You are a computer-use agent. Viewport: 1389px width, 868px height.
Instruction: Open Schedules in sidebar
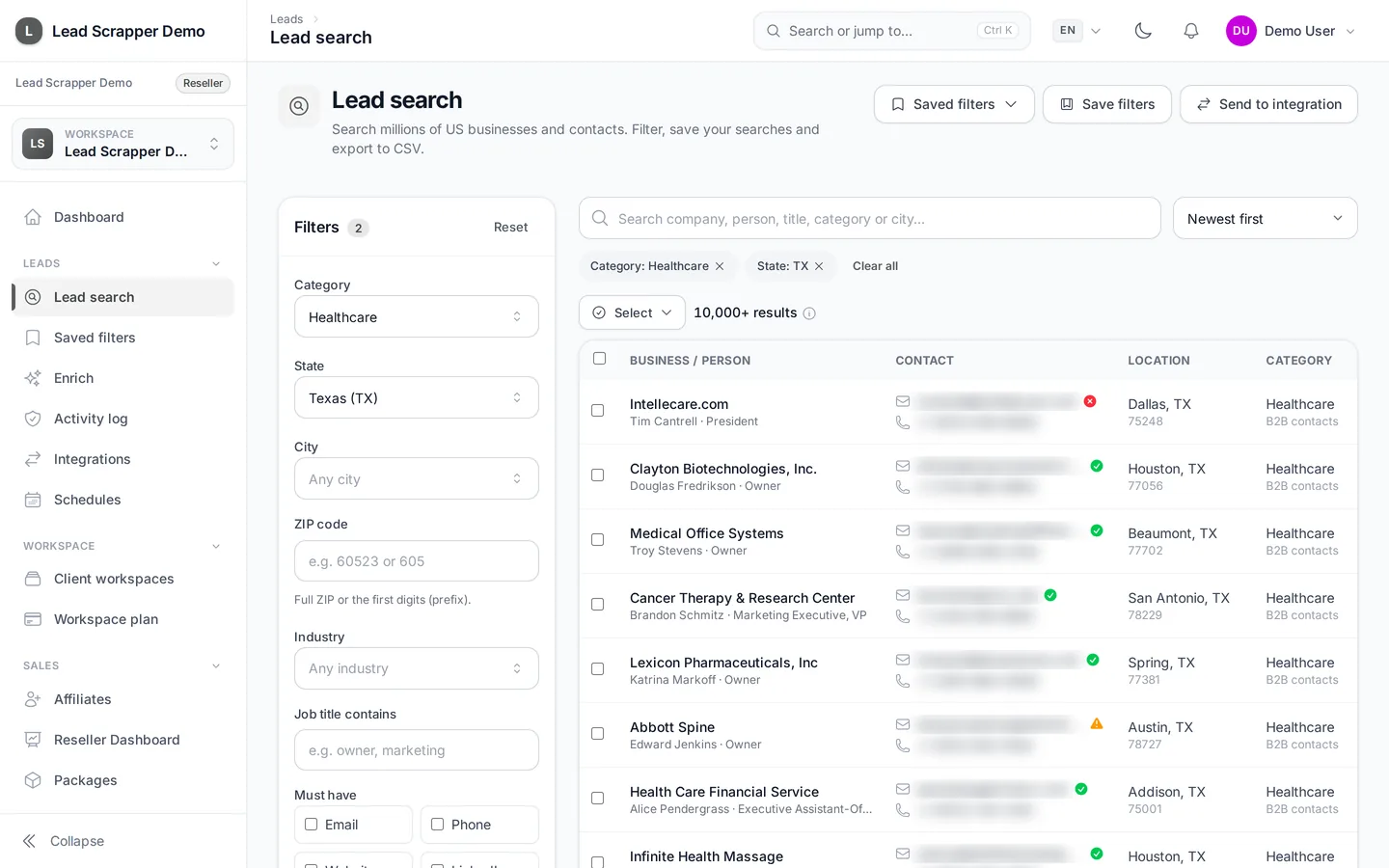(123, 500)
